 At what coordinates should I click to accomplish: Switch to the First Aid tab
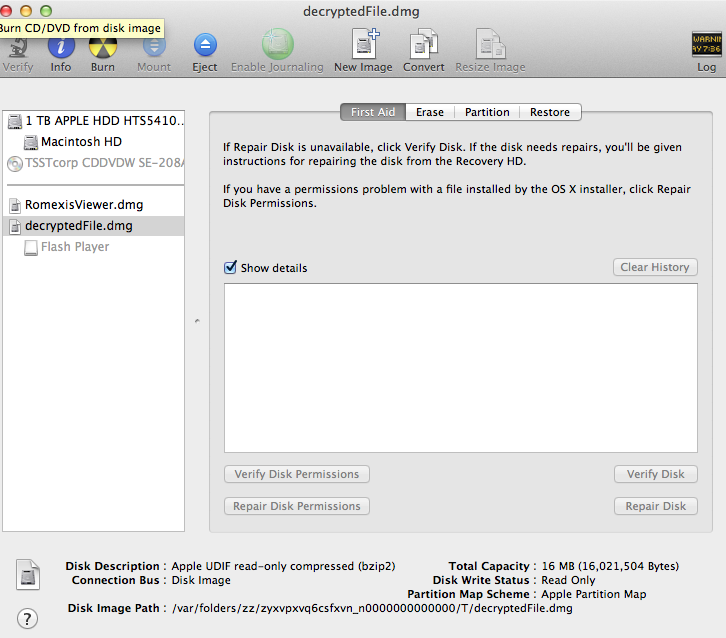coord(373,112)
